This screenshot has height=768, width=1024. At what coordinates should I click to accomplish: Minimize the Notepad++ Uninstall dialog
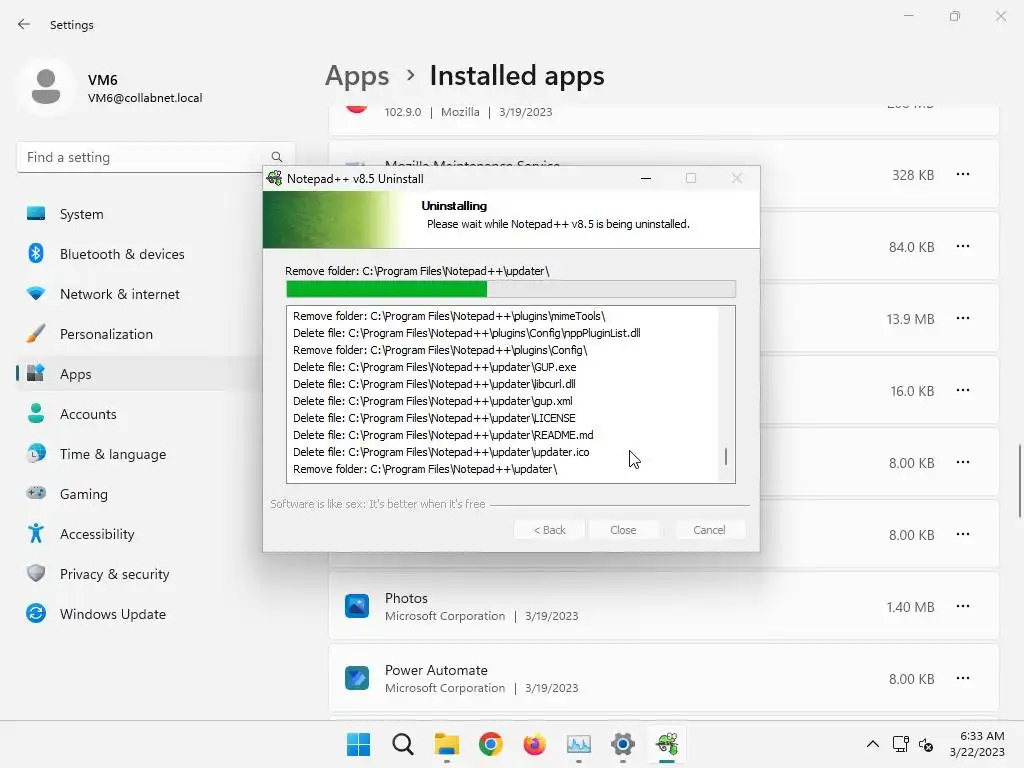point(646,178)
